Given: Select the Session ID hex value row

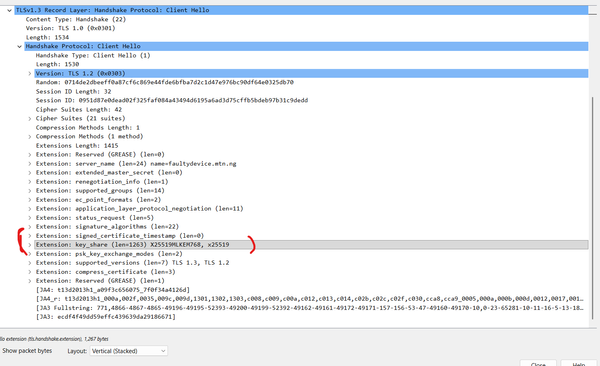Looking at the screenshot, I should [x=172, y=100].
